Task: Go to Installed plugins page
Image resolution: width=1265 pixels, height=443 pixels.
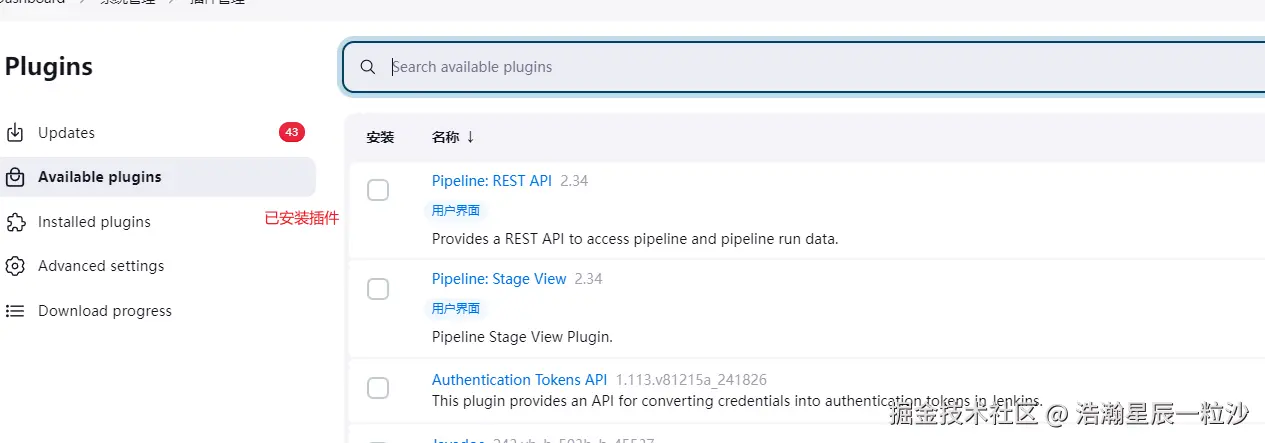Action: (94, 222)
